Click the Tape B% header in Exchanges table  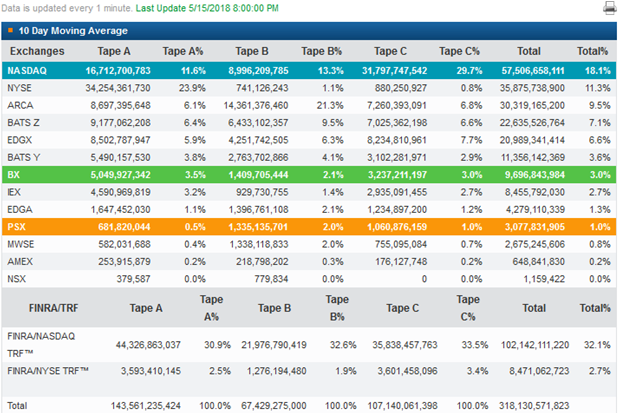pos(322,51)
